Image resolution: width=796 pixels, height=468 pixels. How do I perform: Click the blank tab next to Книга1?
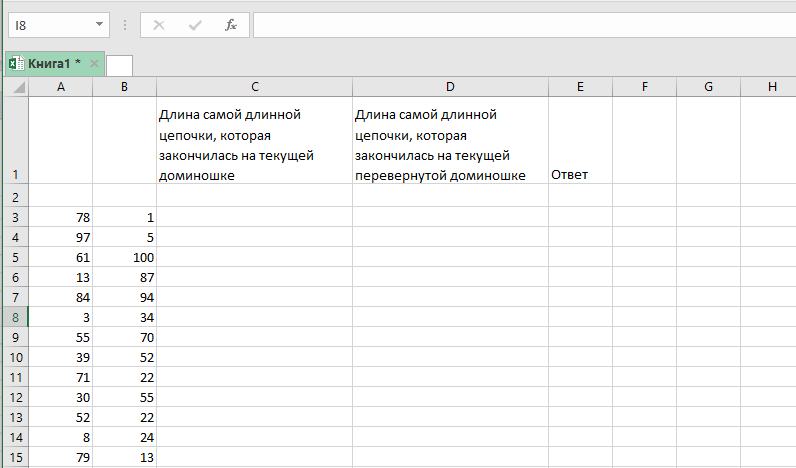point(119,65)
